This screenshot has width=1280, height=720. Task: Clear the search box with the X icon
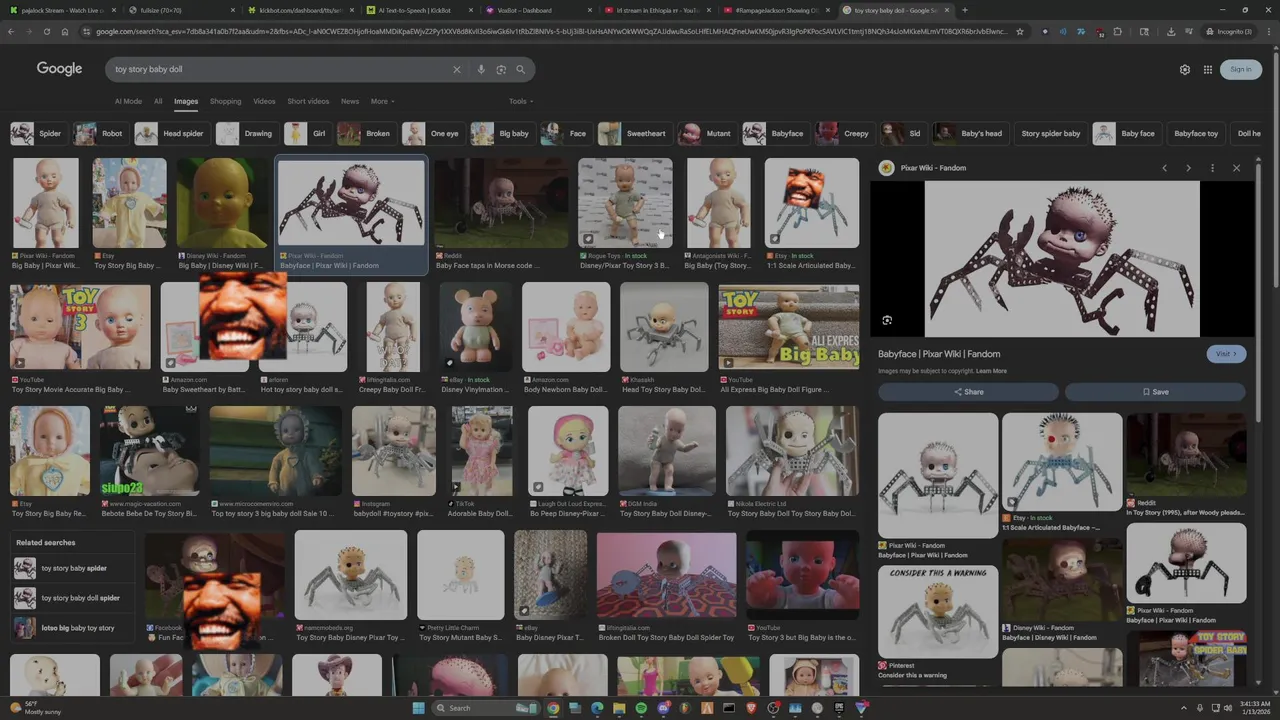pos(457,70)
